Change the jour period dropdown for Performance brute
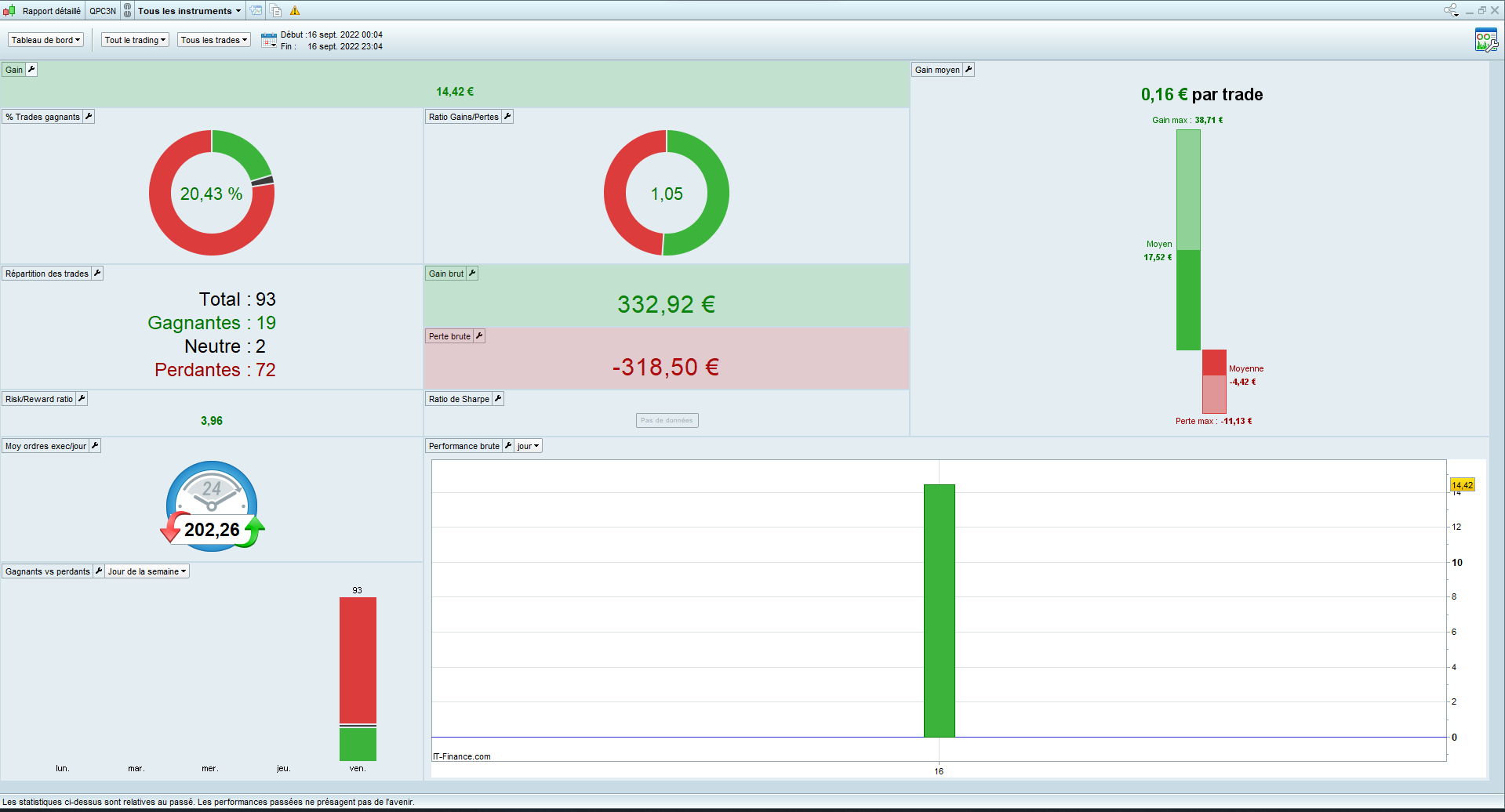Screen dimensions: 1505x812 tap(529, 445)
